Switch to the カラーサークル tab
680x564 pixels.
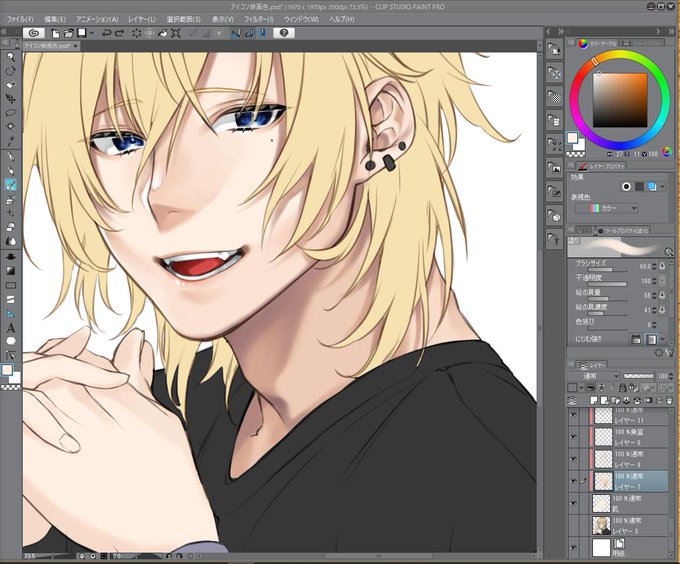597,43
